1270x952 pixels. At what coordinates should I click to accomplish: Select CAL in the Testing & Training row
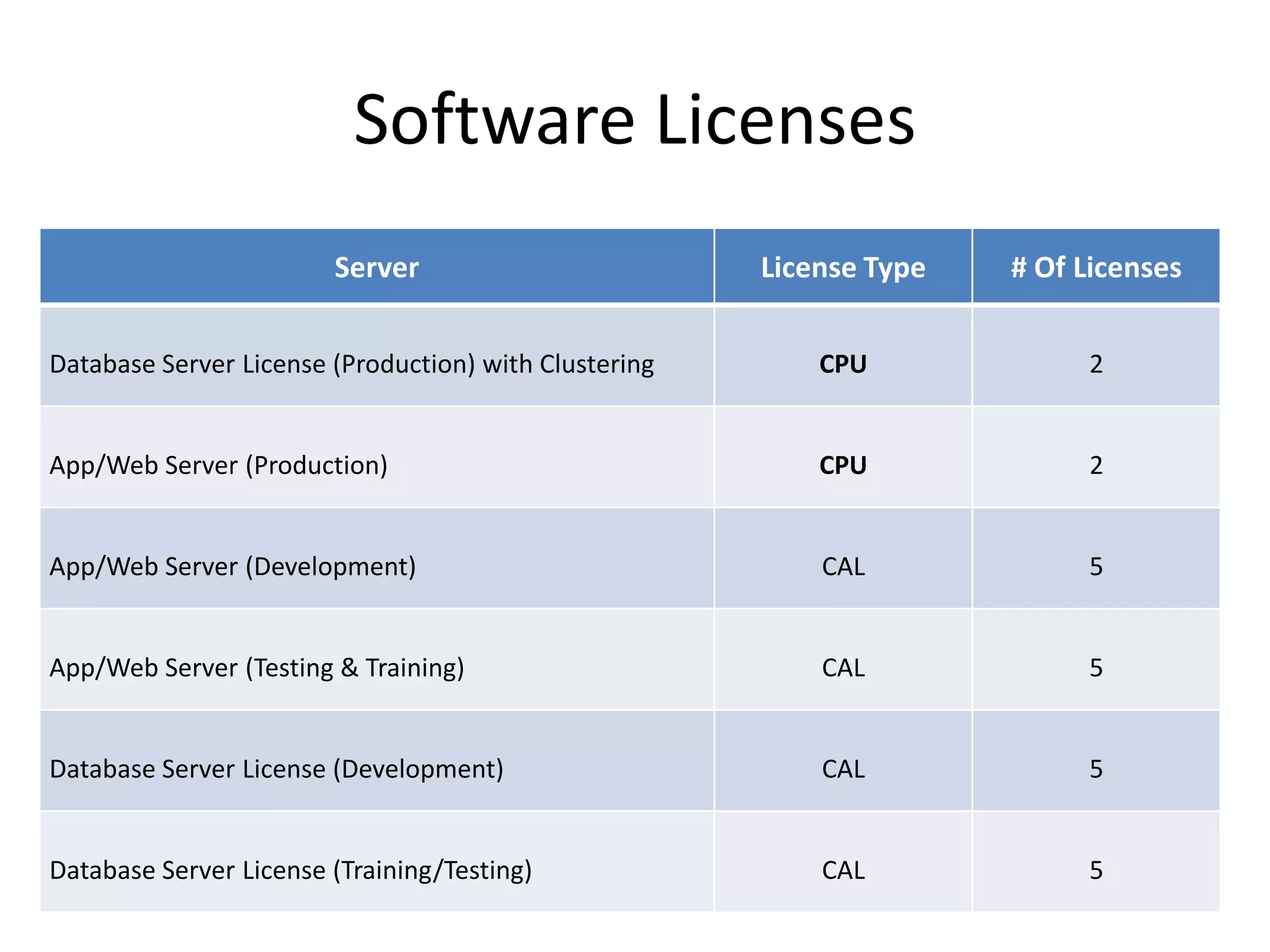843,668
